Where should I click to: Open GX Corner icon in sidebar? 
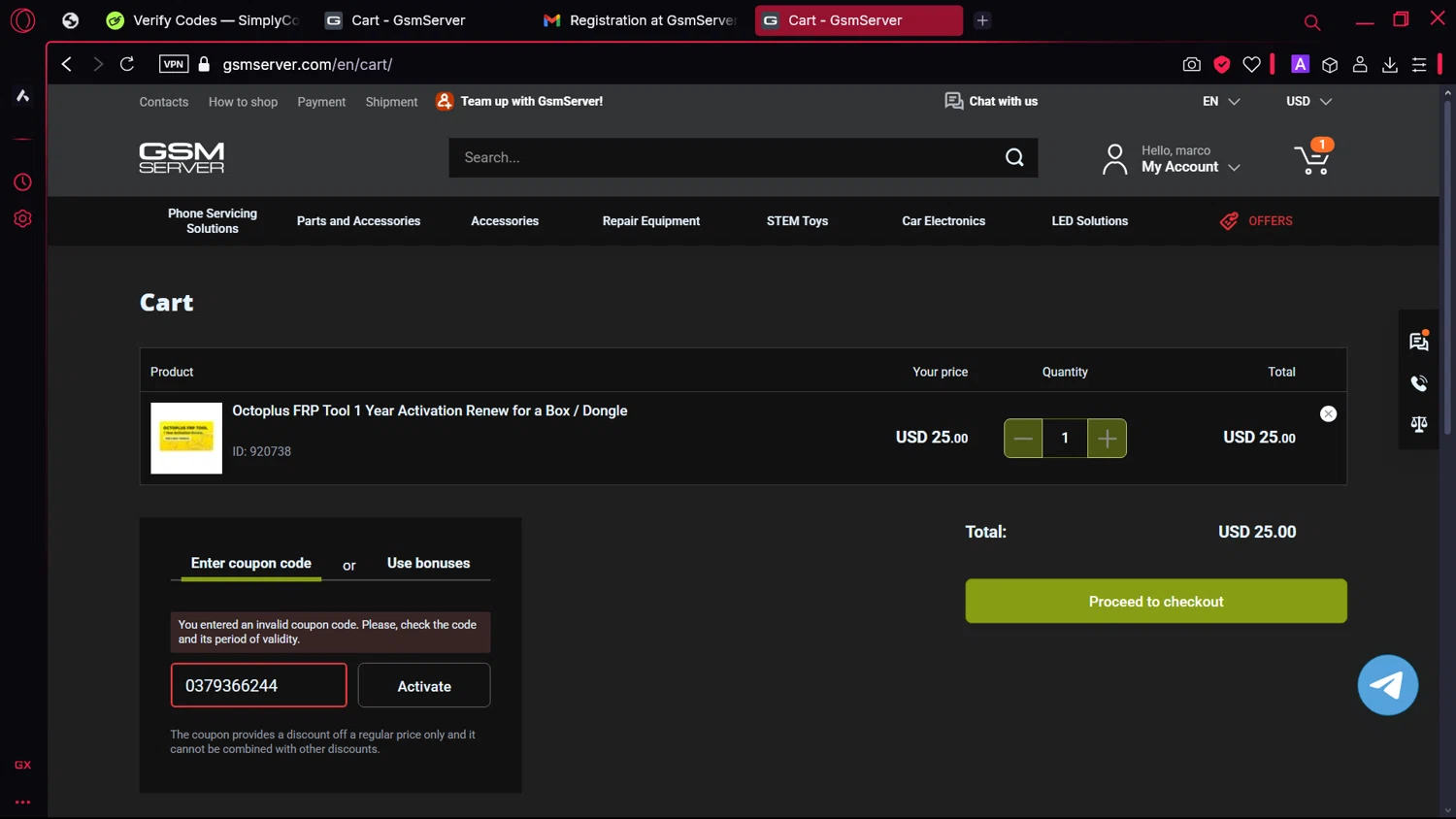(22, 765)
